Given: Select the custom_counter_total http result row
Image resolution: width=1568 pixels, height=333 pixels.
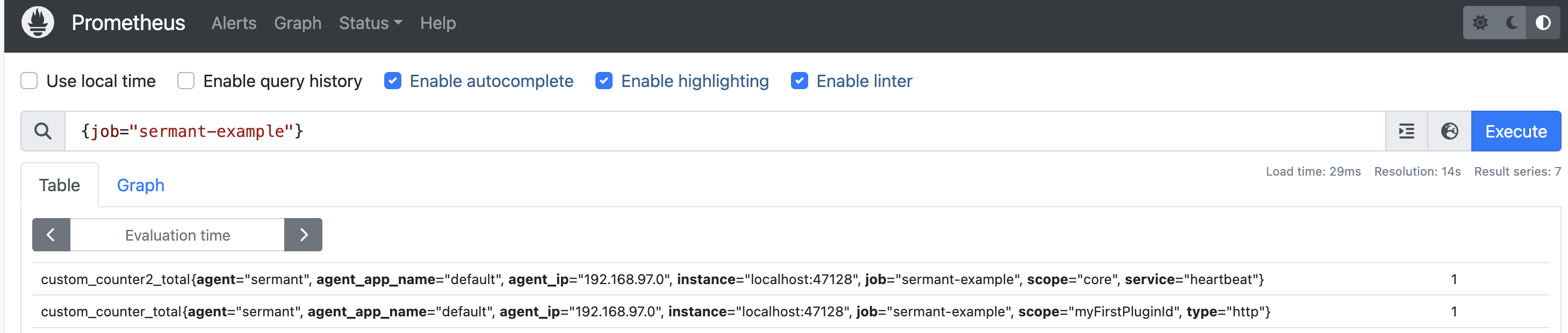Looking at the screenshot, I should coord(790,312).
